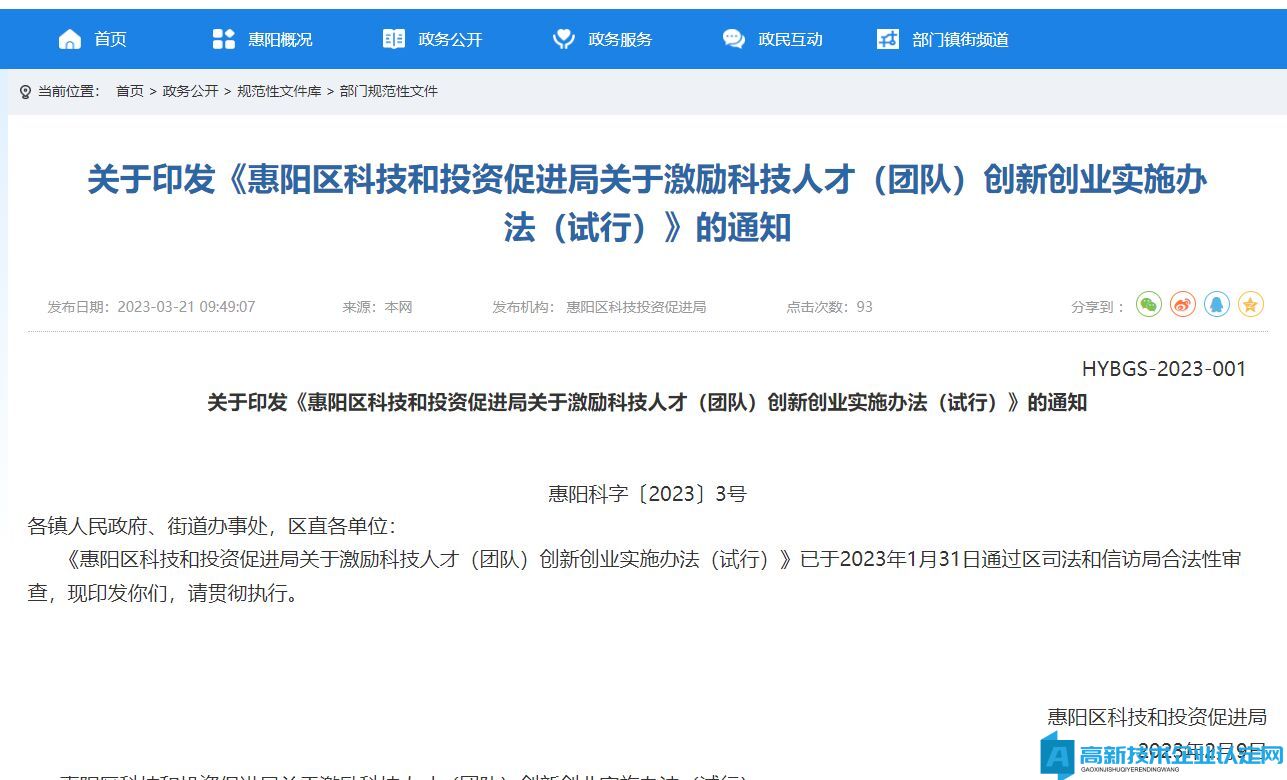Click the body paragraph mentioning 2023年1月31日

coord(634,575)
